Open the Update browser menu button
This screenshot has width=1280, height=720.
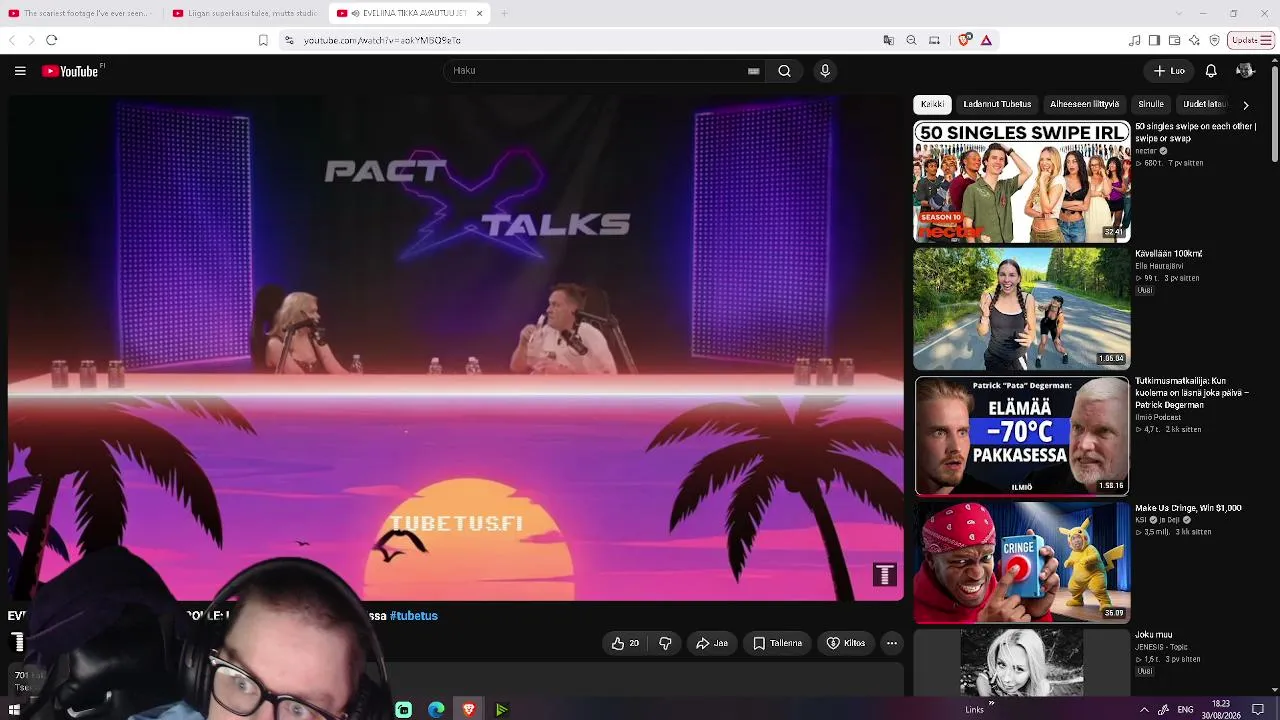pos(1251,40)
